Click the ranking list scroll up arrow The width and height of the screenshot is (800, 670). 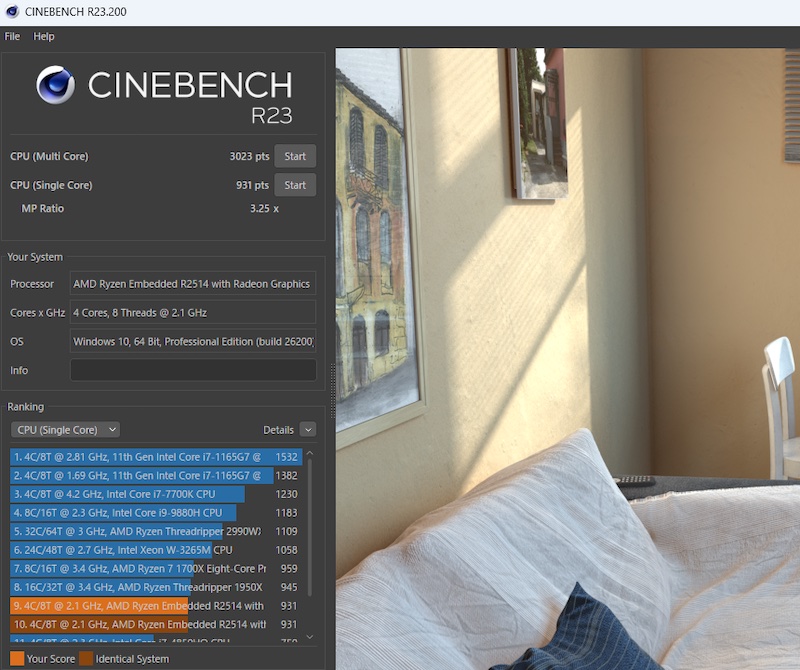pos(309,453)
